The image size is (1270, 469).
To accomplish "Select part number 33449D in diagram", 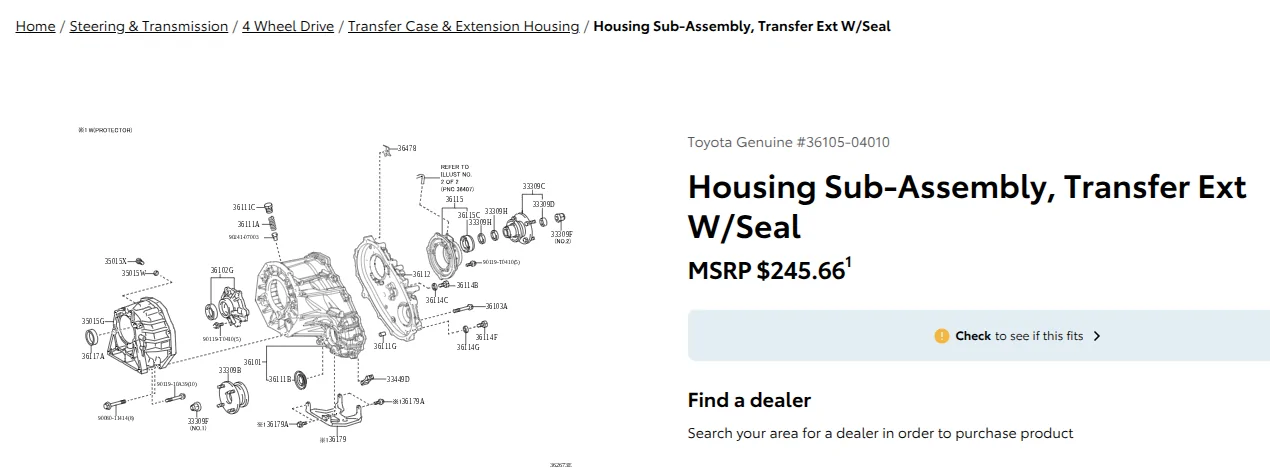I will click(x=398, y=379).
